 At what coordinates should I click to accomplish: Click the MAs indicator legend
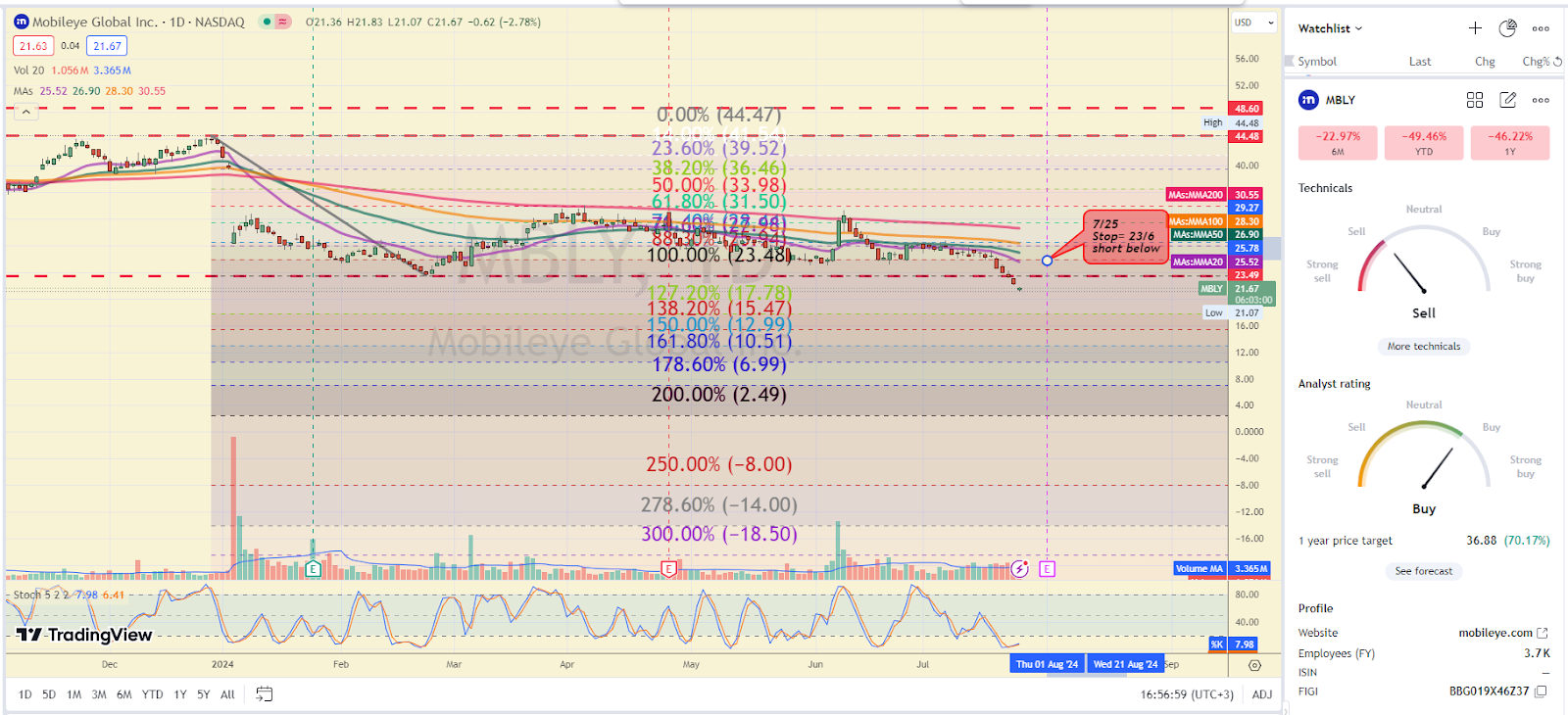(90, 91)
